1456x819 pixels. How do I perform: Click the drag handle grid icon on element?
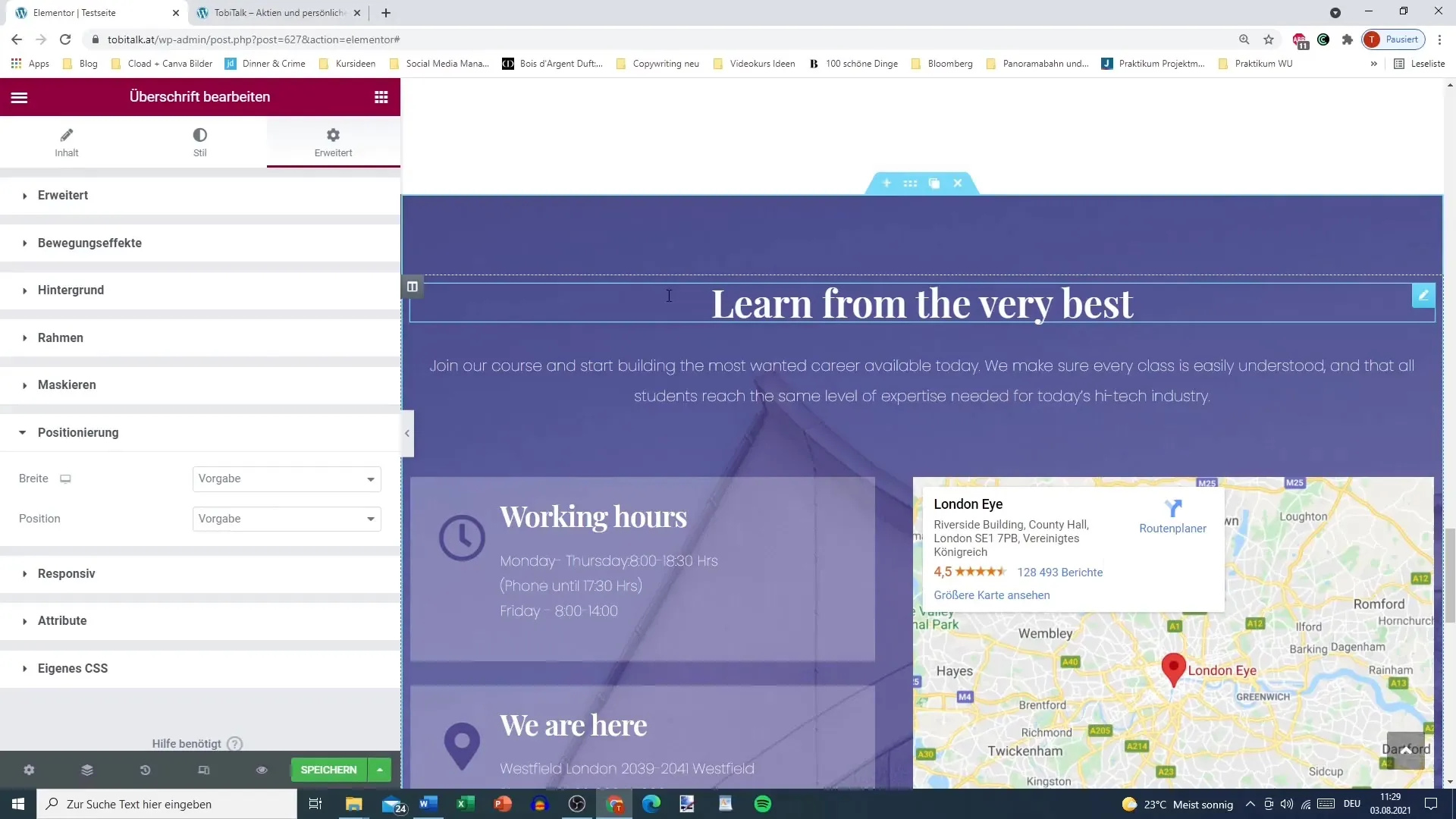click(x=910, y=183)
